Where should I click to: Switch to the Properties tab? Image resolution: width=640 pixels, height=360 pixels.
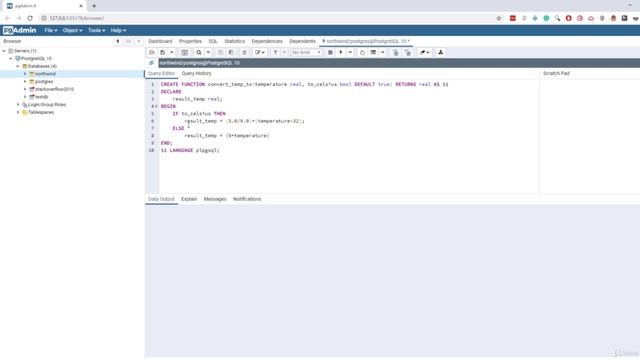[x=190, y=41]
